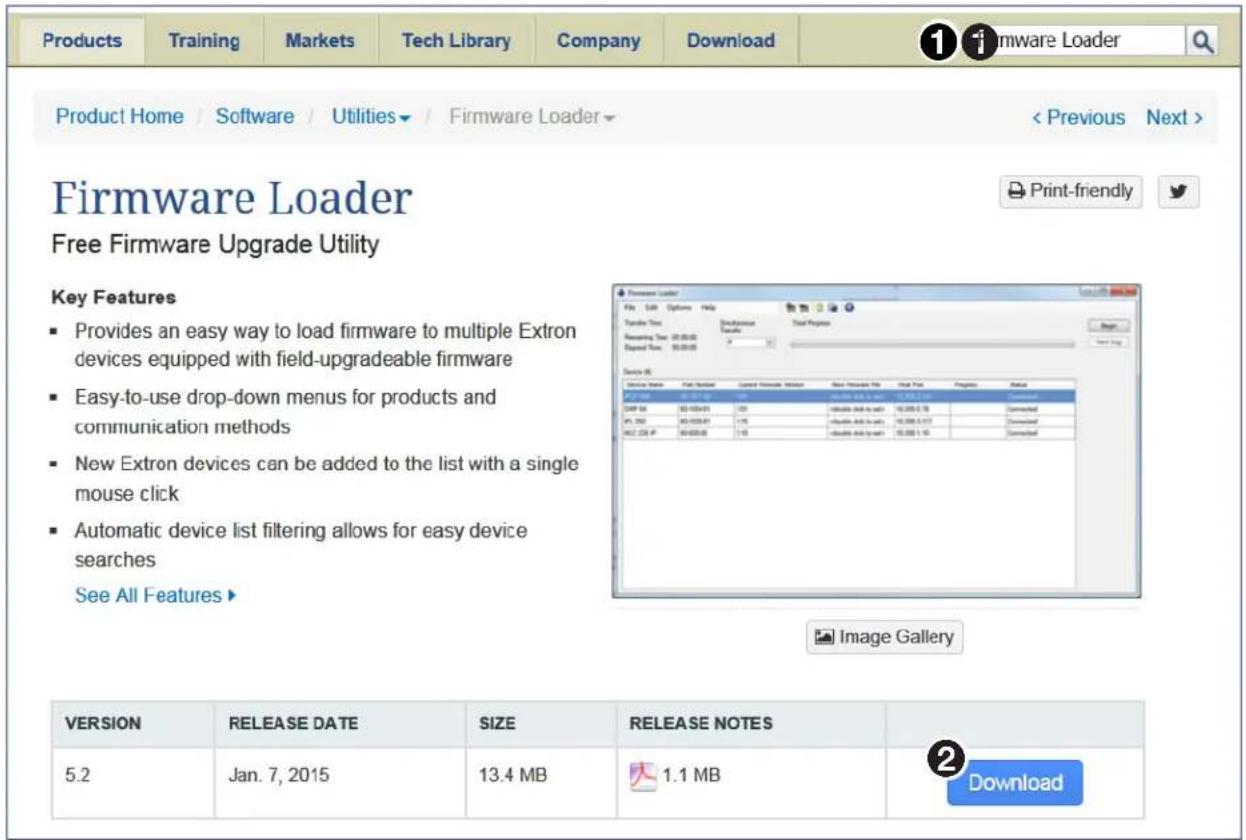Viewport: 1246px width, 840px height.
Task: Click the search magnifier icon
Action: tap(1201, 41)
